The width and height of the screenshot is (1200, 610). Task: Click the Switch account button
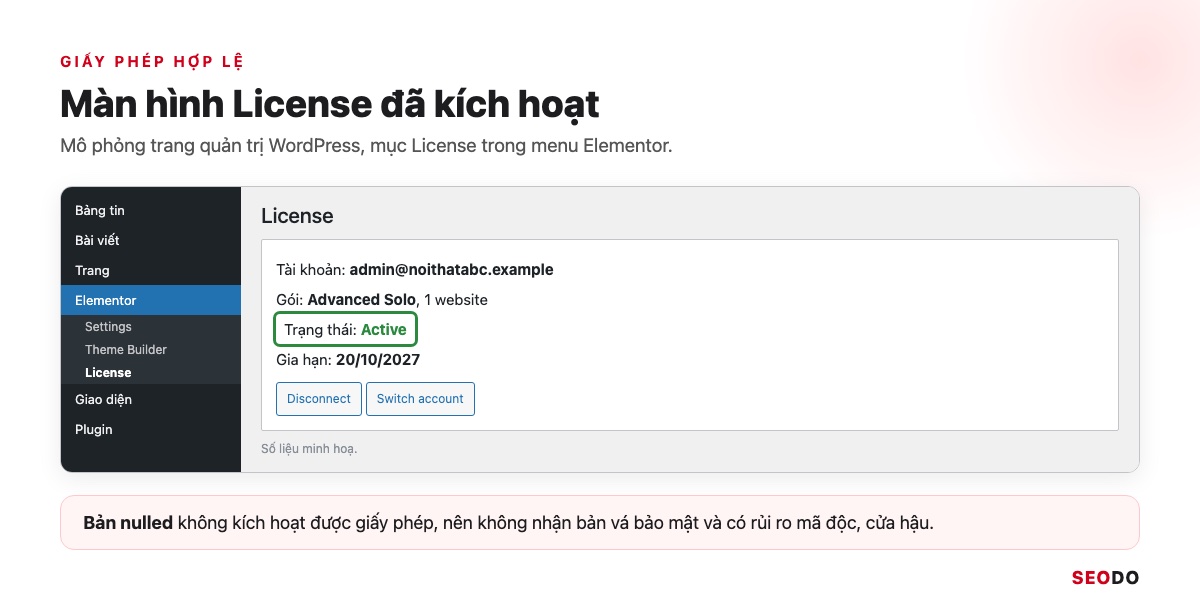pyautogui.click(x=420, y=399)
